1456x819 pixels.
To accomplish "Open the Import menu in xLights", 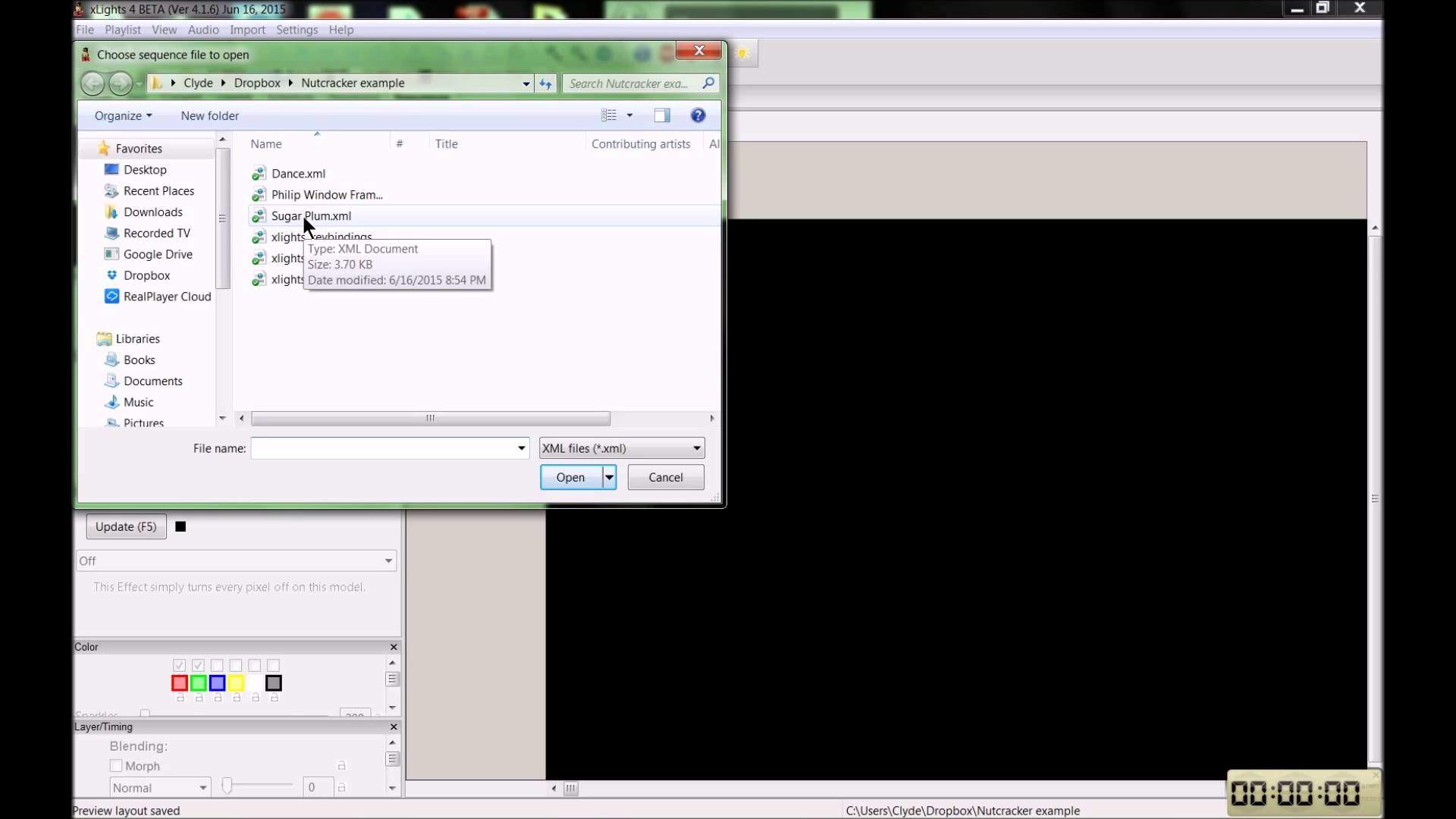I will (248, 29).
